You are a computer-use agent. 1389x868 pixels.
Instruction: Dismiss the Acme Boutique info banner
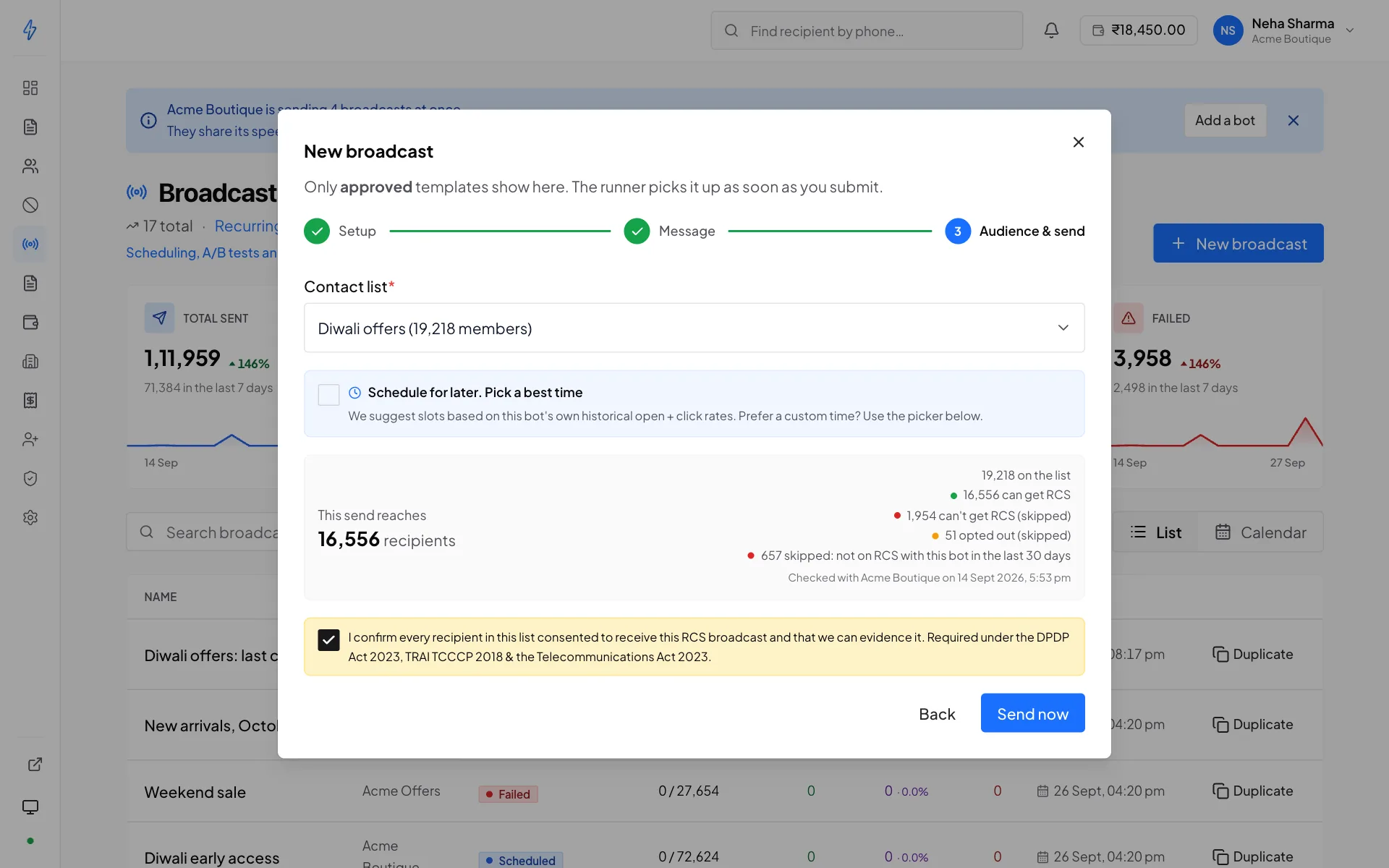[1293, 120]
